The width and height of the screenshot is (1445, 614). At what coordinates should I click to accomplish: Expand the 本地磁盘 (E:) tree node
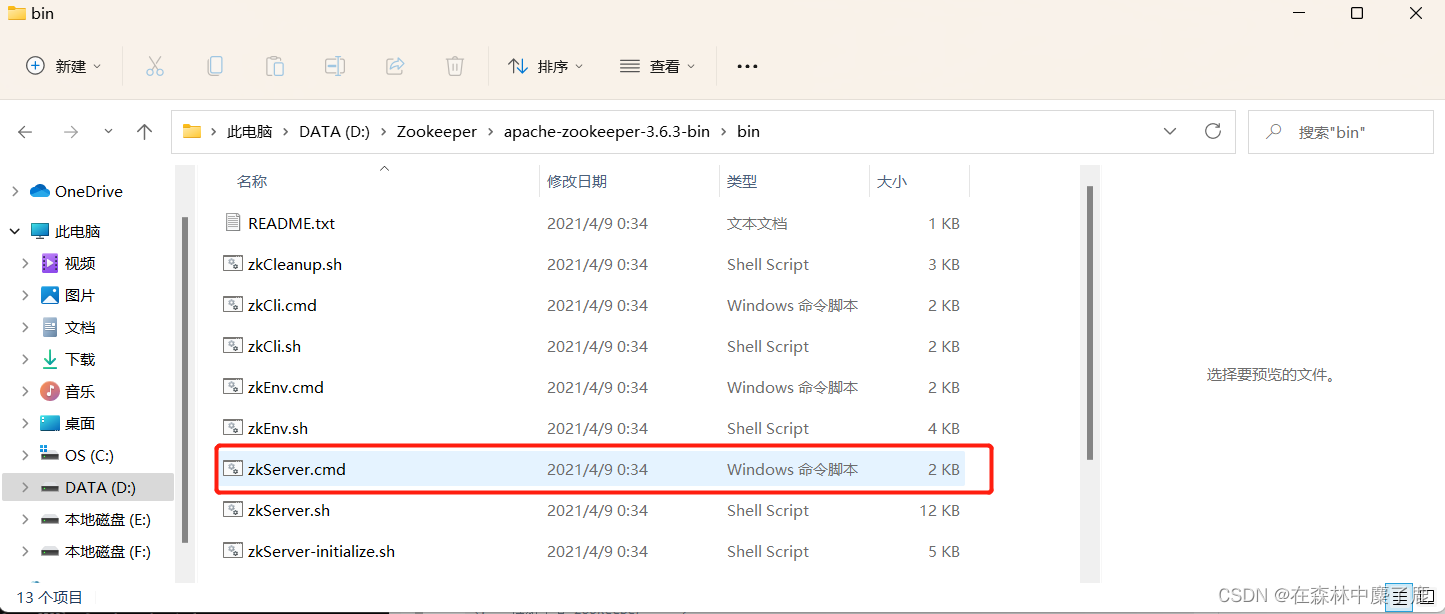click(26, 519)
